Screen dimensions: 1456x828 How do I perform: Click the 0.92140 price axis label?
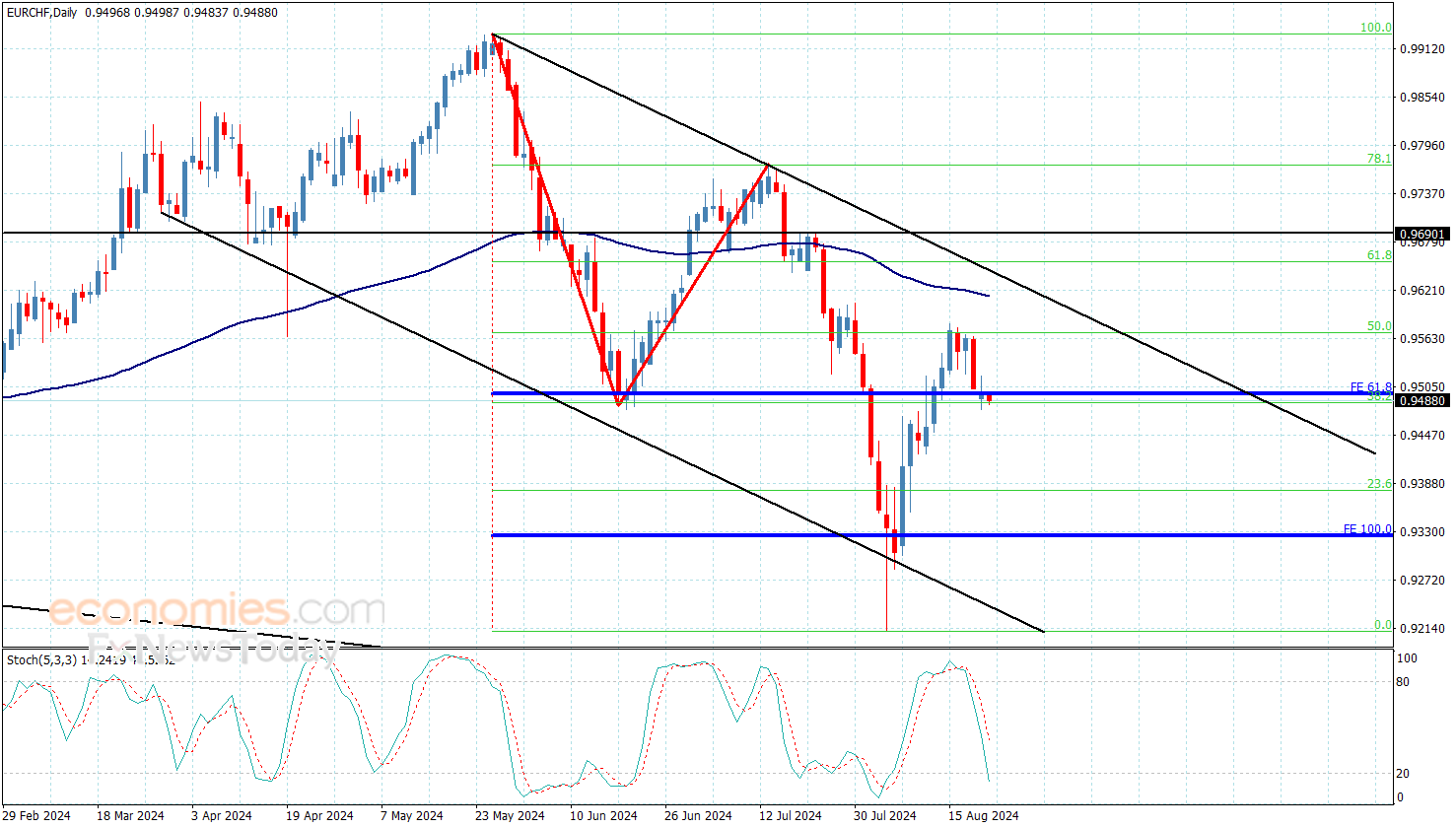[x=1422, y=629]
